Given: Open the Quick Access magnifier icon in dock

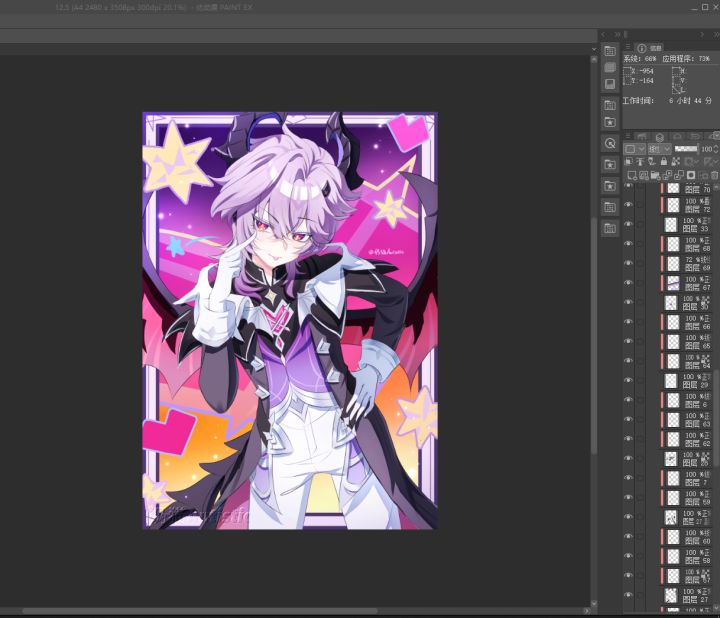Looking at the screenshot, I should [x=610, y=143].
